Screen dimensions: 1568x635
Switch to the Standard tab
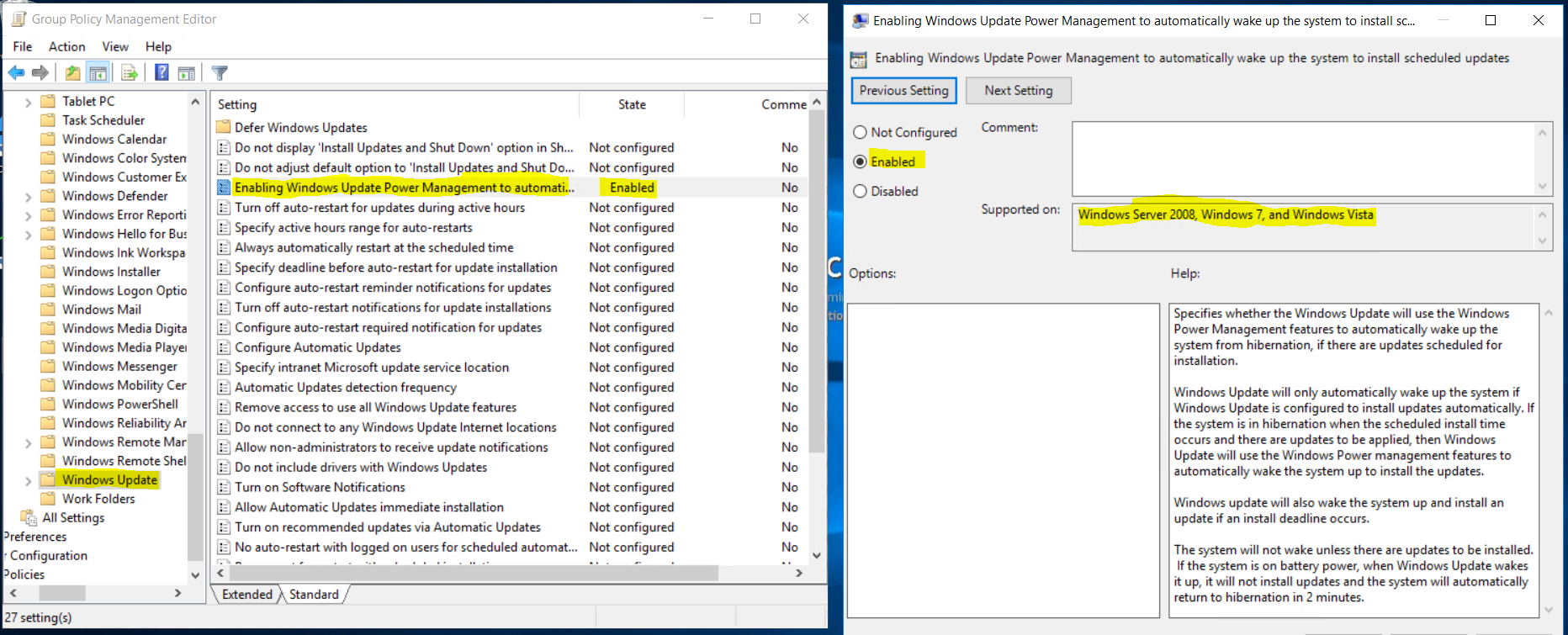click(314, 594)
